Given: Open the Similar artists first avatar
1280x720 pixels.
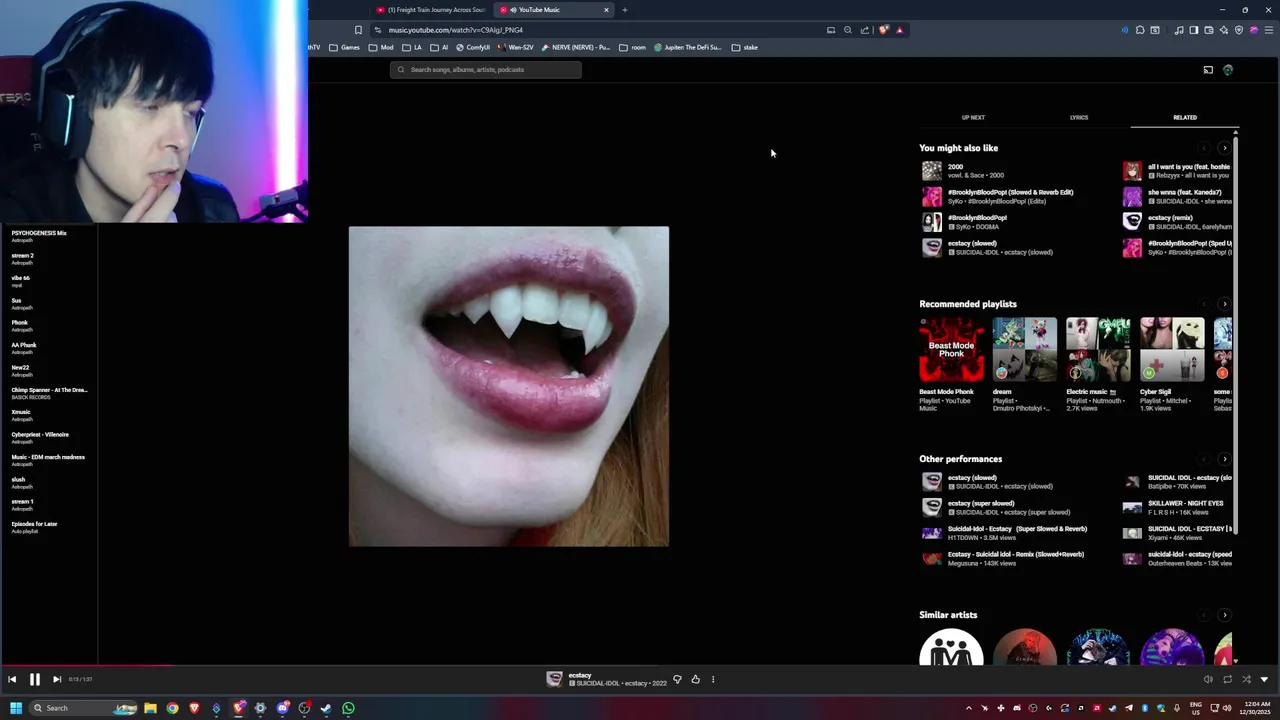Looking at the screenshot, I should [951, 647].
